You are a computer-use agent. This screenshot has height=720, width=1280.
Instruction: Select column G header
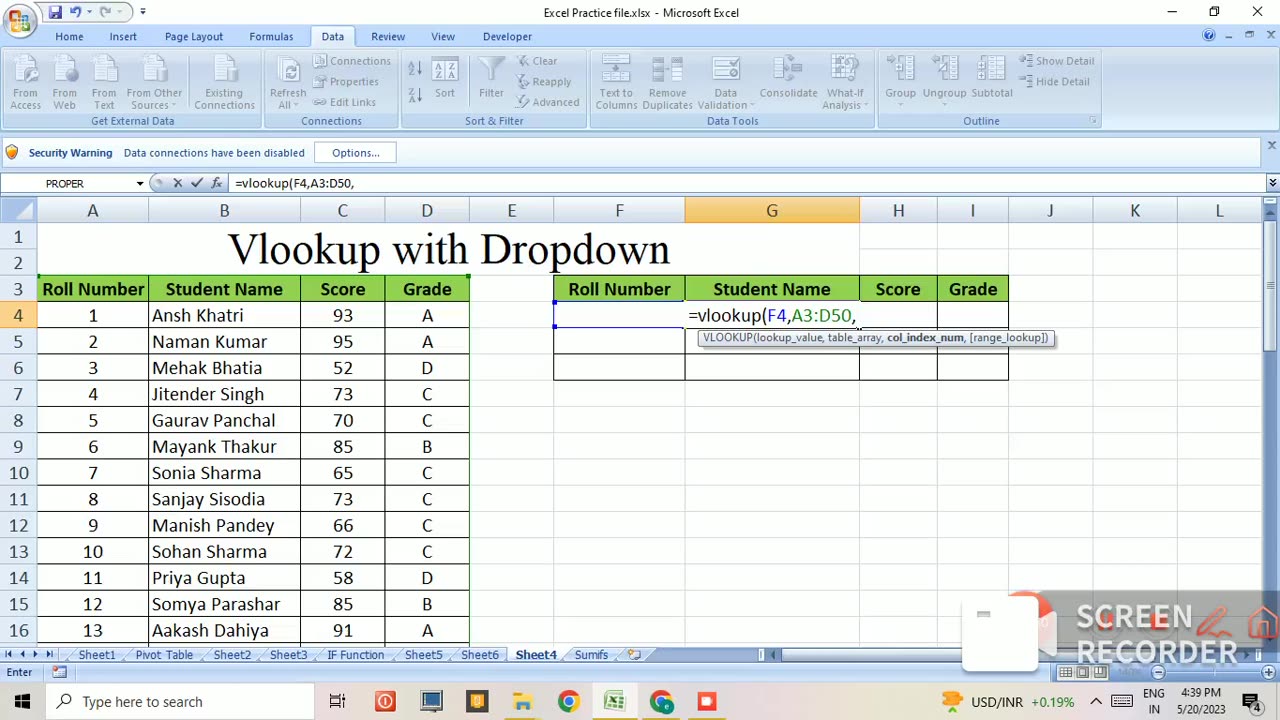click(x=772, y=211)
